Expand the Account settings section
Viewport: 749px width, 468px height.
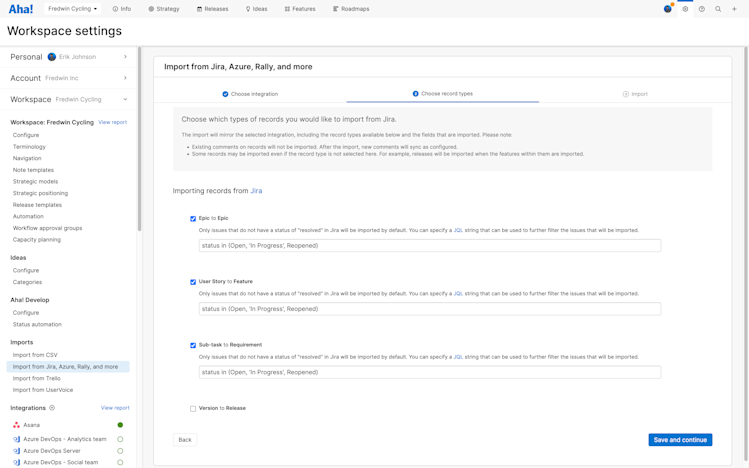(x=69, y=78)
